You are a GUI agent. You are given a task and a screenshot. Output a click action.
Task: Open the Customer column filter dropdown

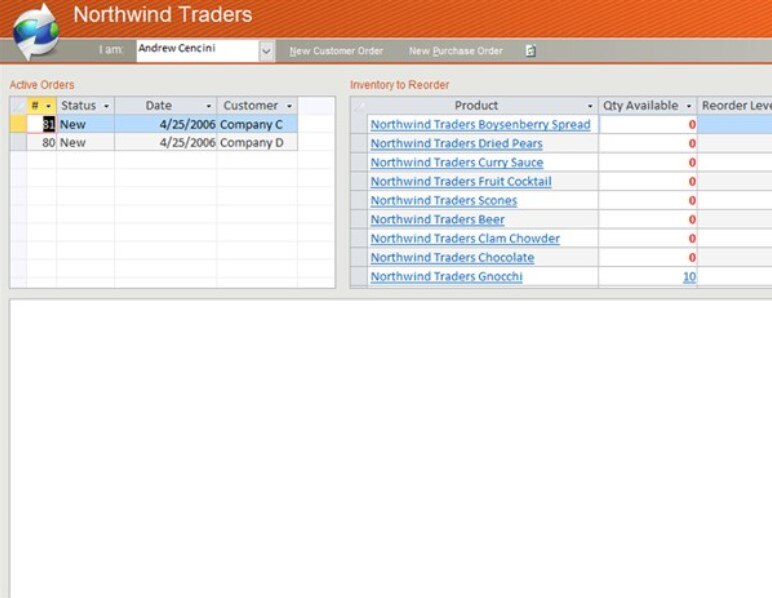pos(290,106)
